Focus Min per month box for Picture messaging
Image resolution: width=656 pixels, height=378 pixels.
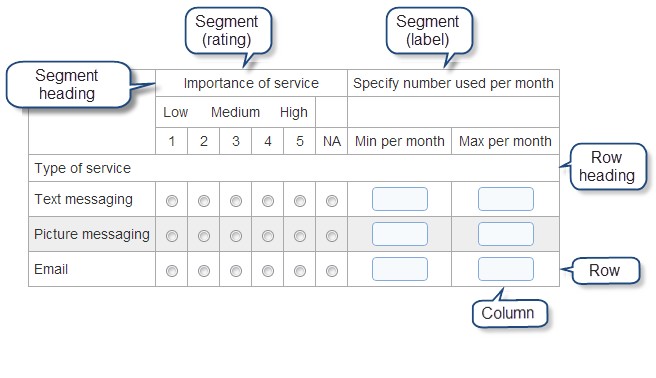click(x=400, y=234)
